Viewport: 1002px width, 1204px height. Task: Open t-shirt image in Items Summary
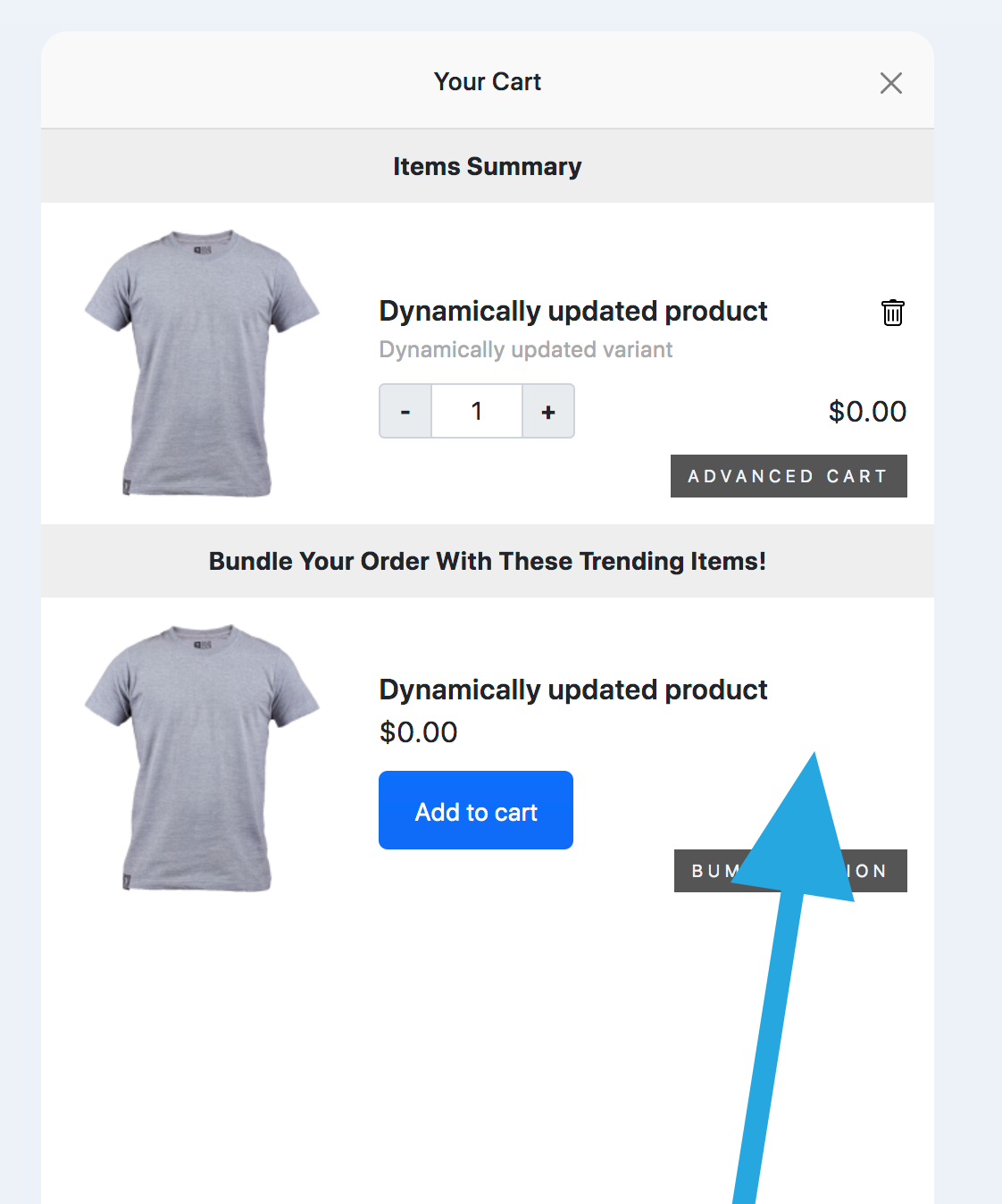(x=202, y=364)
